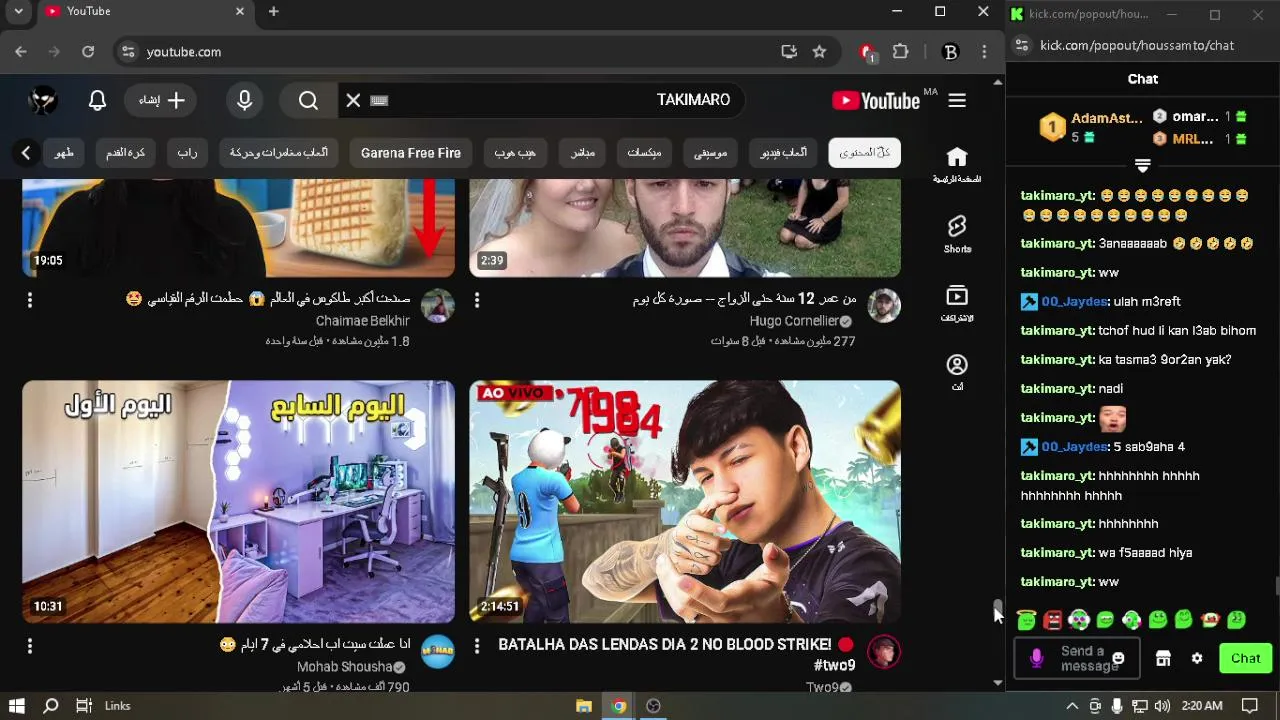Open the You section in the sidebar

(x=957, y=372)
